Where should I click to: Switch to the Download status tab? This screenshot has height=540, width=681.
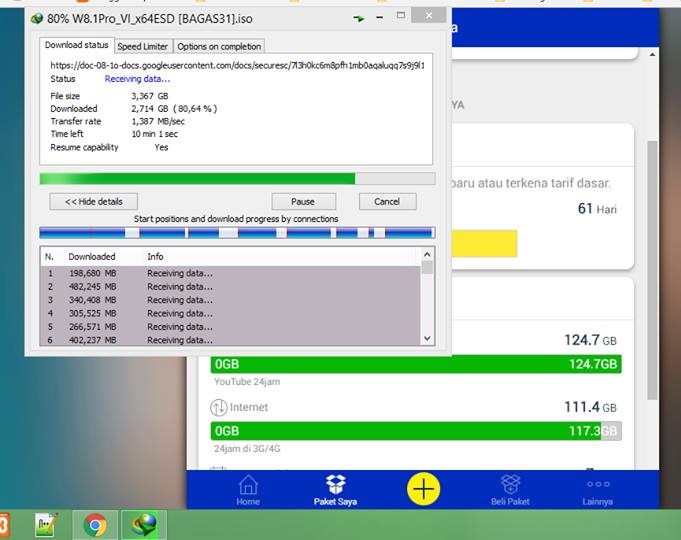click(x=77, y=45)
